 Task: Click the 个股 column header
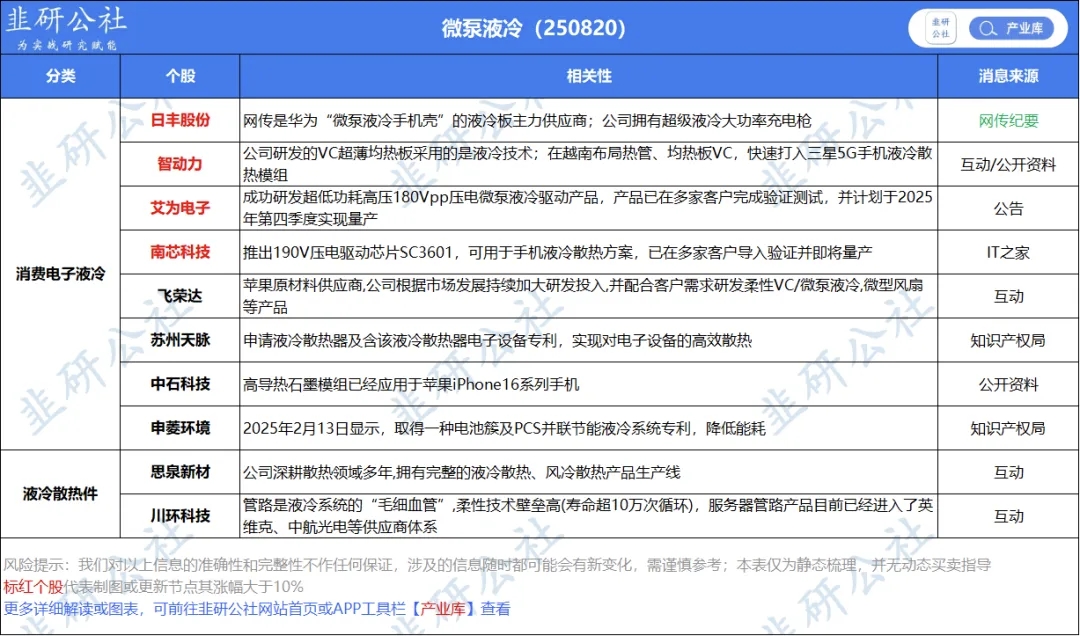[x=180, y=76]
